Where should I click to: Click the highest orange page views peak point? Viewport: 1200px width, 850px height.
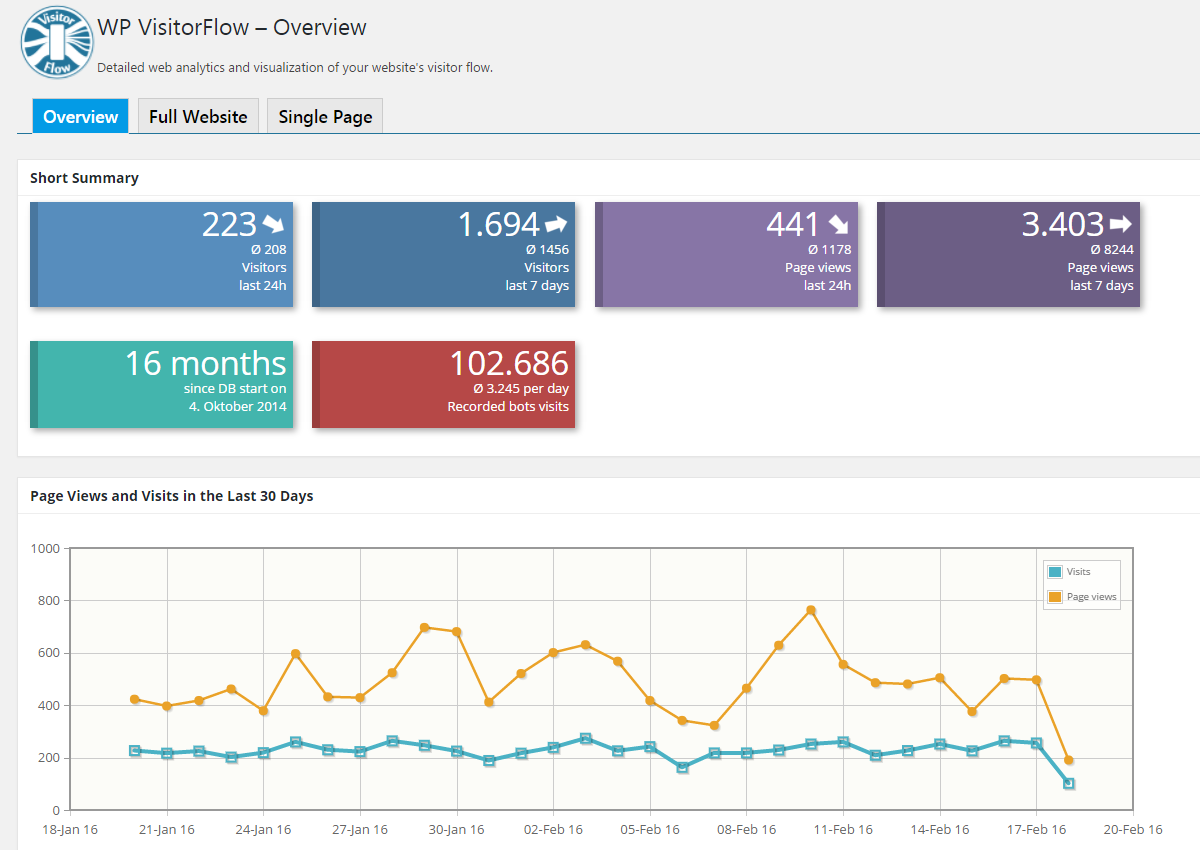(811, 610)
